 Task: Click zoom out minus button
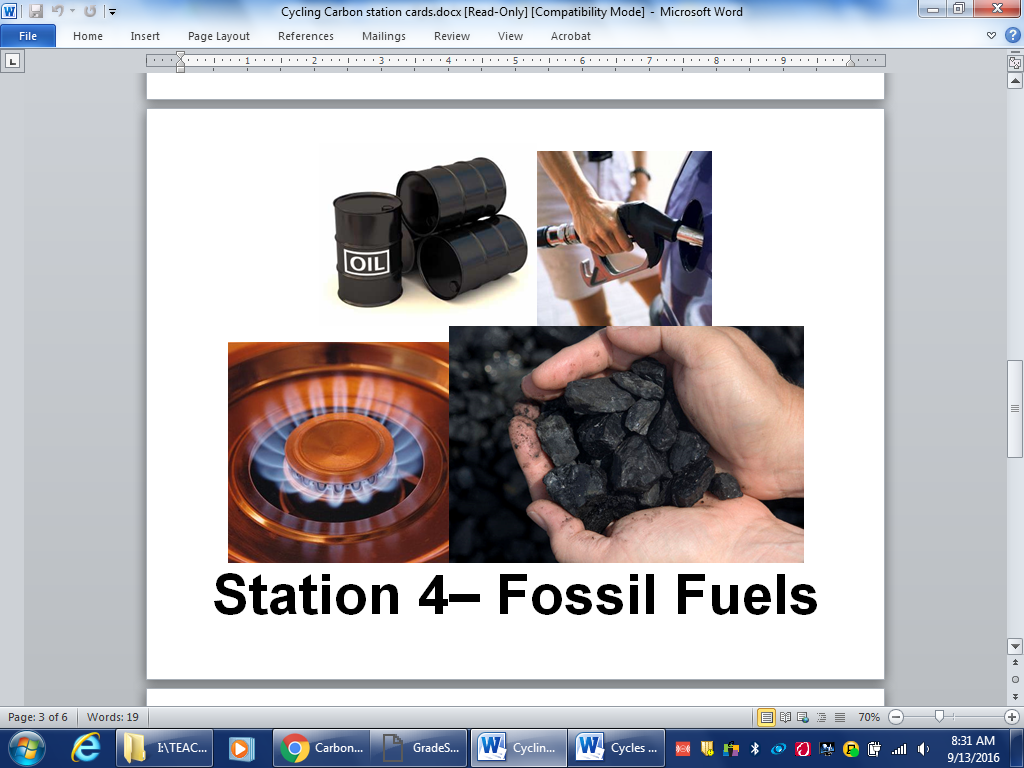(x=896, y=717)
